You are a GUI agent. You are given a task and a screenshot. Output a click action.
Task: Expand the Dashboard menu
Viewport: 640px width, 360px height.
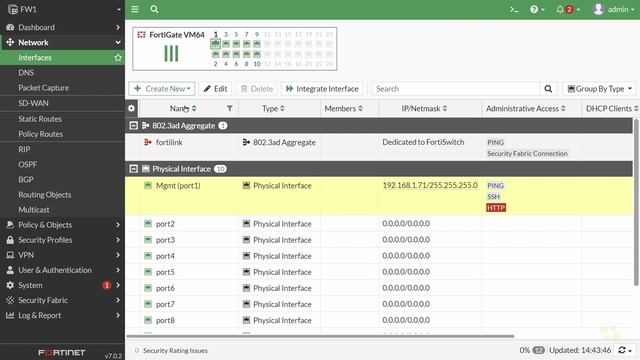point(62,27)
